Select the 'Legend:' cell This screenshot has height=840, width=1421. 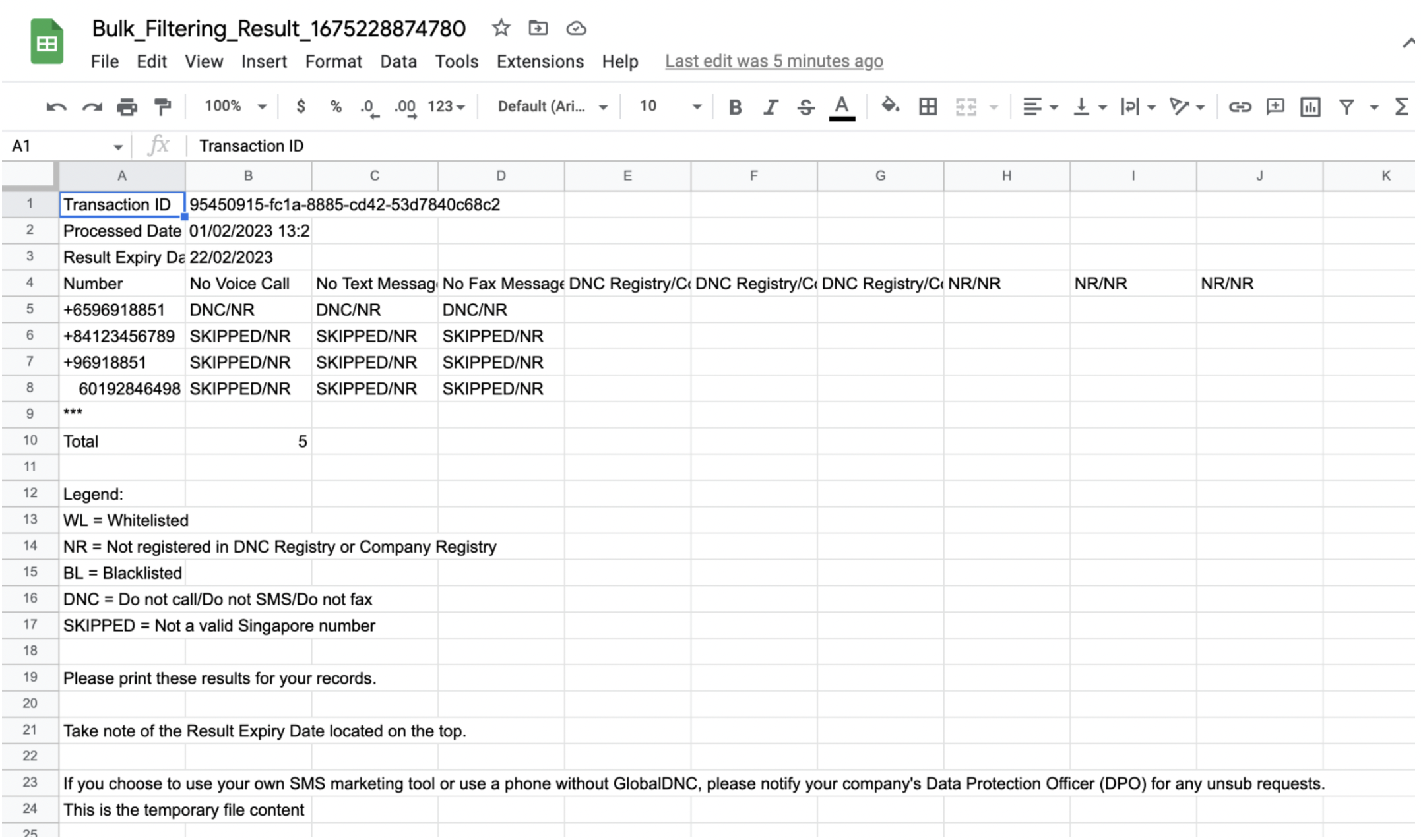pos(122,494)
